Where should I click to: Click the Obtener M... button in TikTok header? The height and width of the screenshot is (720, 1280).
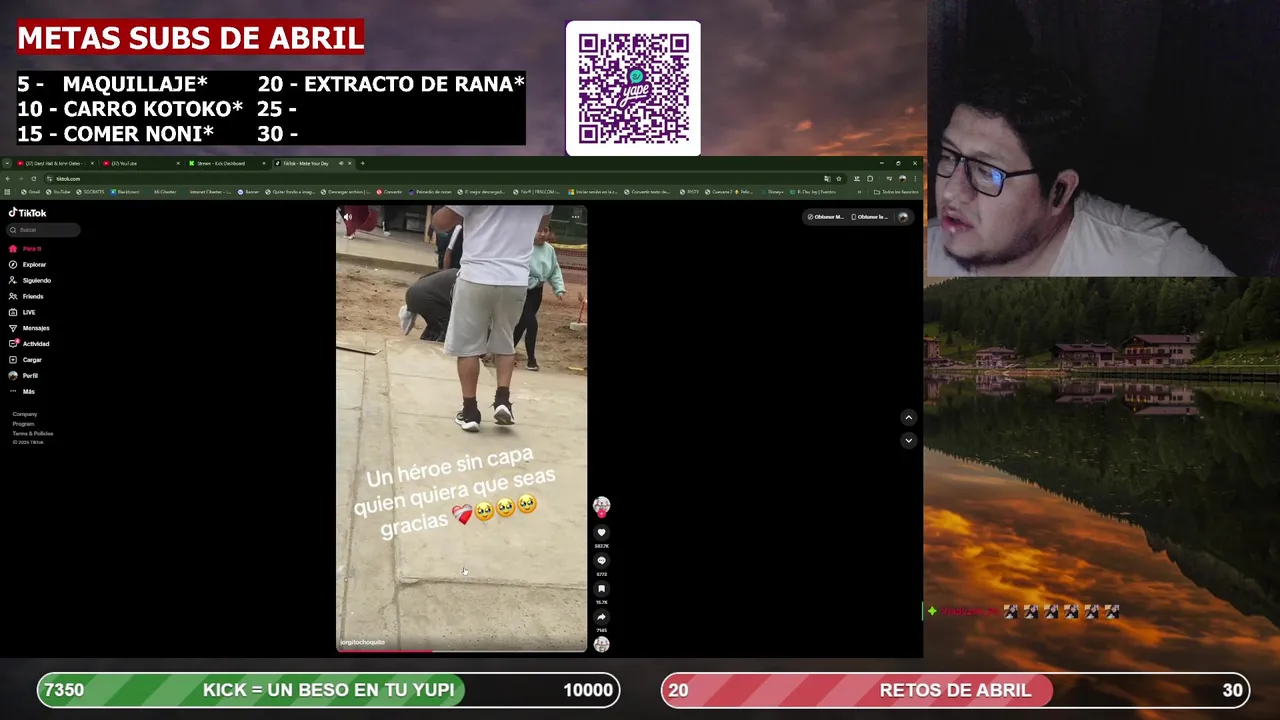click(x=826, y=217)
